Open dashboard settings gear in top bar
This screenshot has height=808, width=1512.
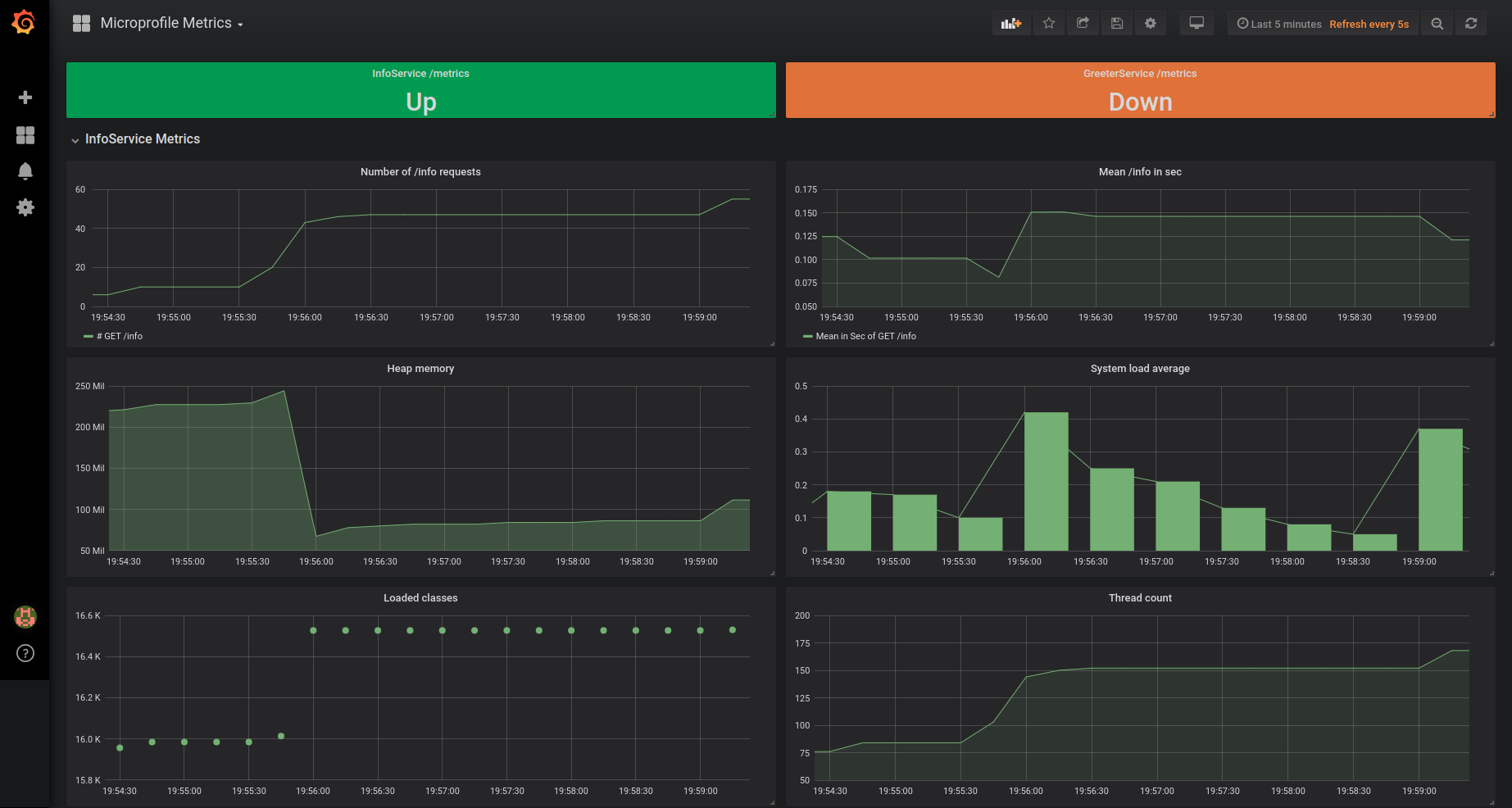1151,24
